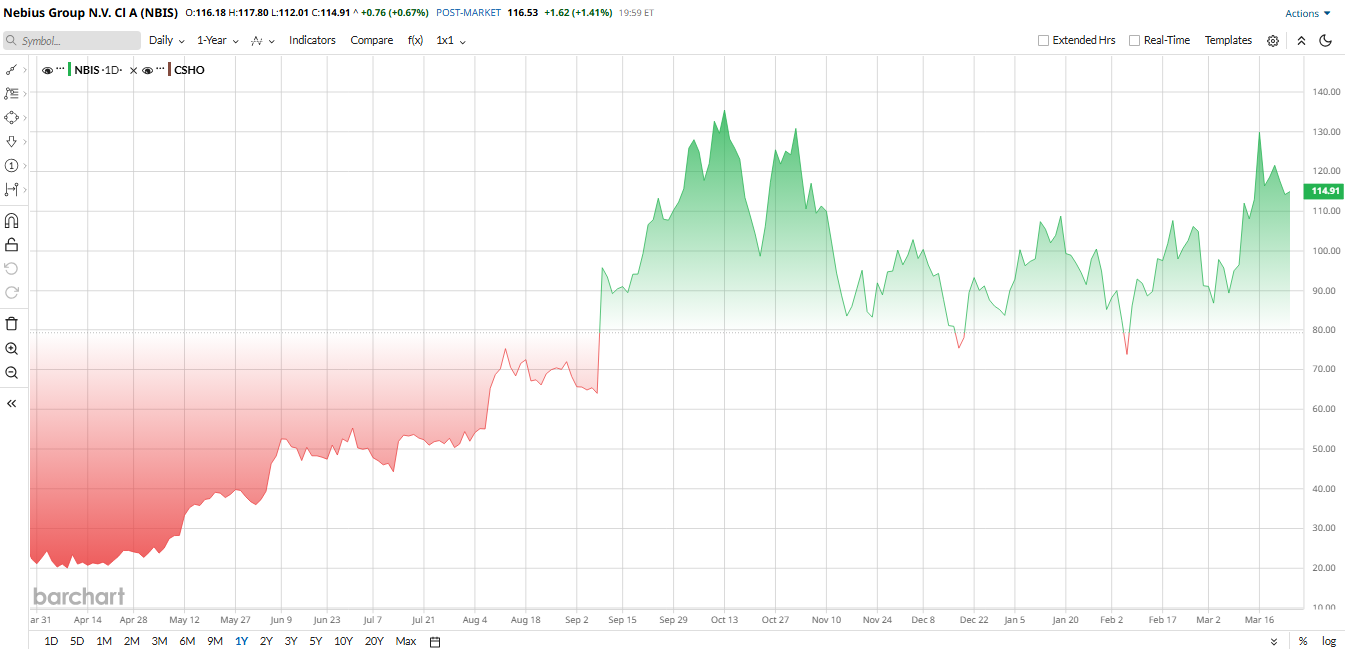Expand arrow marker tools submenu chevron
Screen dimensions: 1345x649
(25, 141)
